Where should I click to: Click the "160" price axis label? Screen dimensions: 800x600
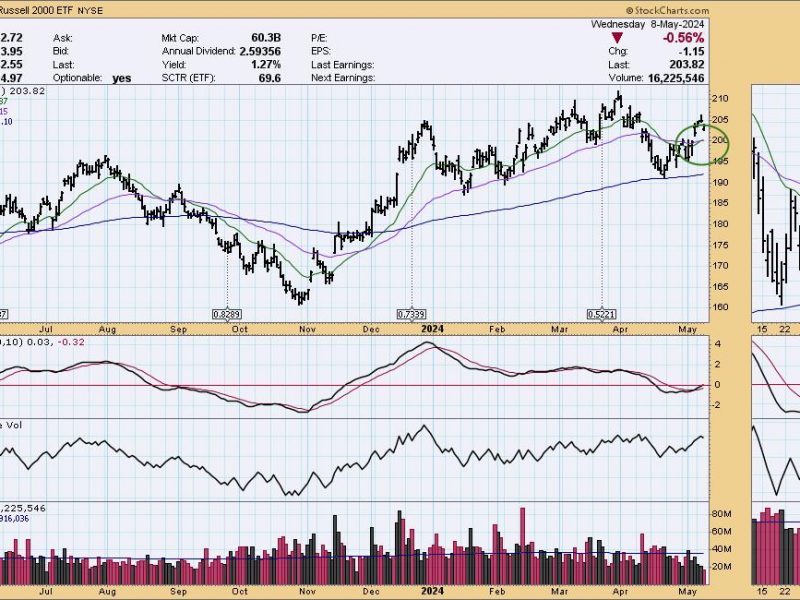tap(721, 307)
